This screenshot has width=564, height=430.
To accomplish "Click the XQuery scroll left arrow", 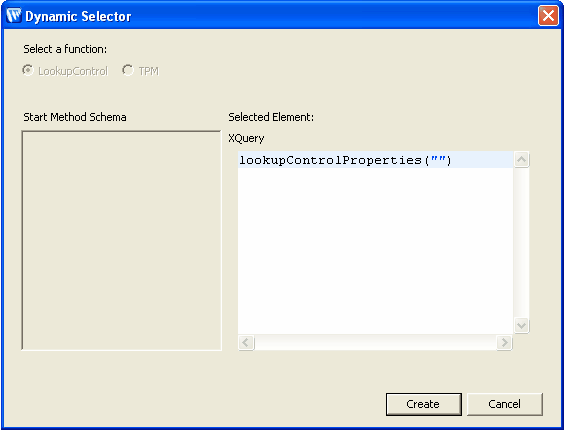I will pyautogui.click(x=246, y=342).
